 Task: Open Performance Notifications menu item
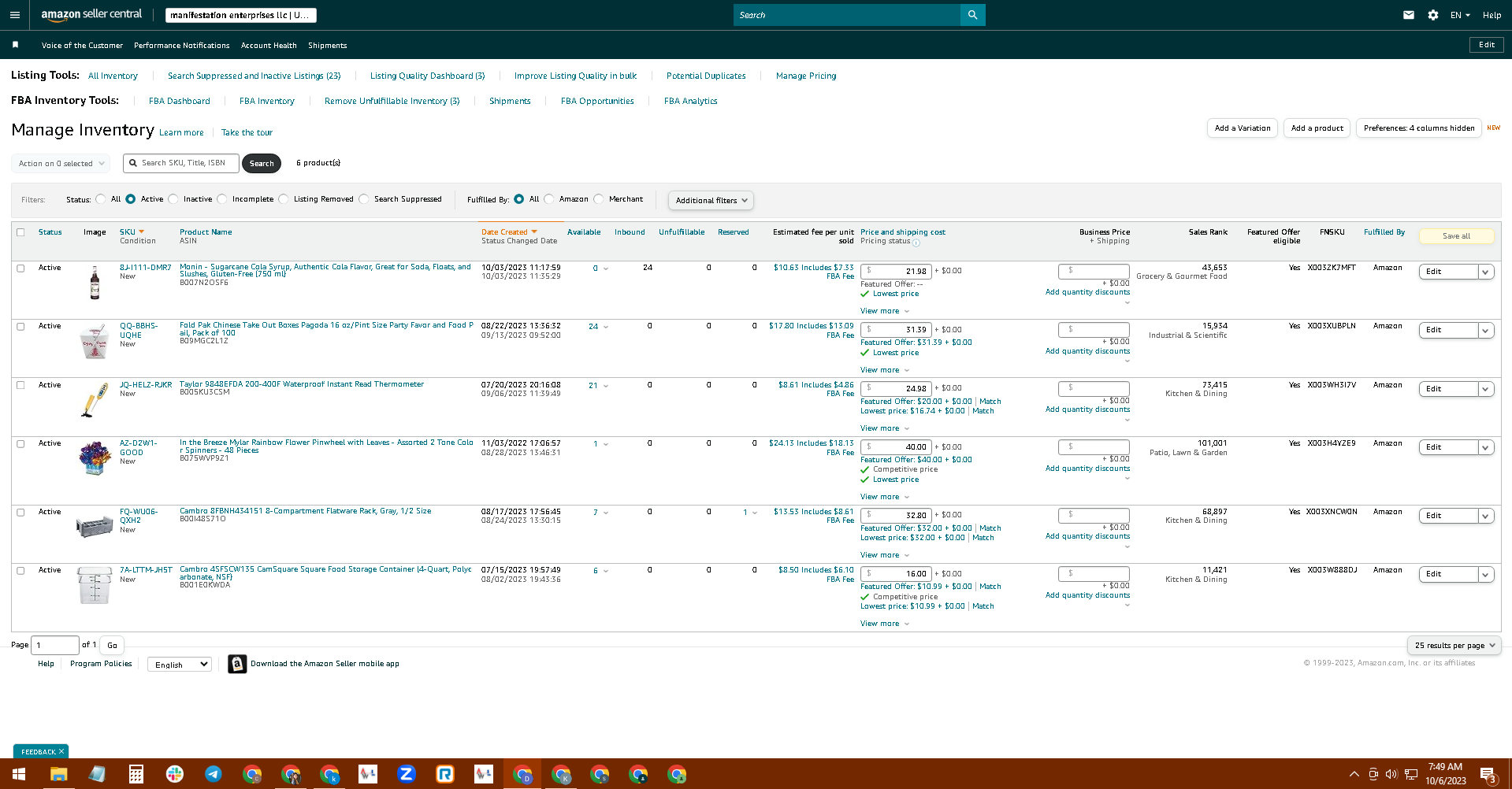[x=182, y=46]
